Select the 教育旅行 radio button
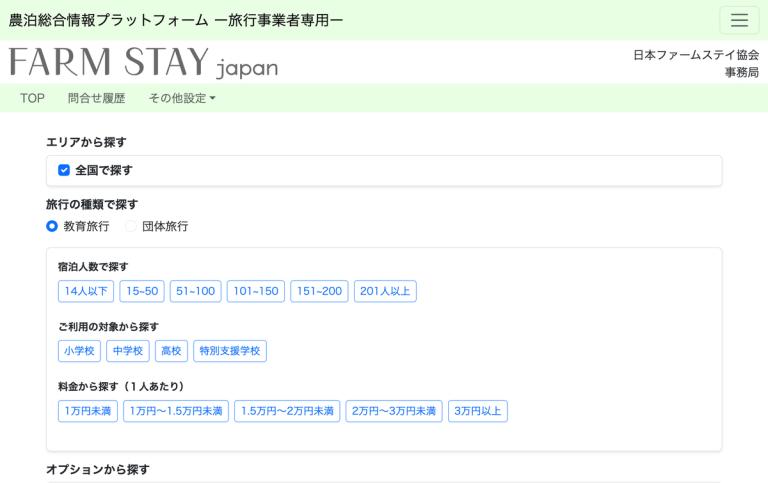Screen dimensions: 768x483 52,226
